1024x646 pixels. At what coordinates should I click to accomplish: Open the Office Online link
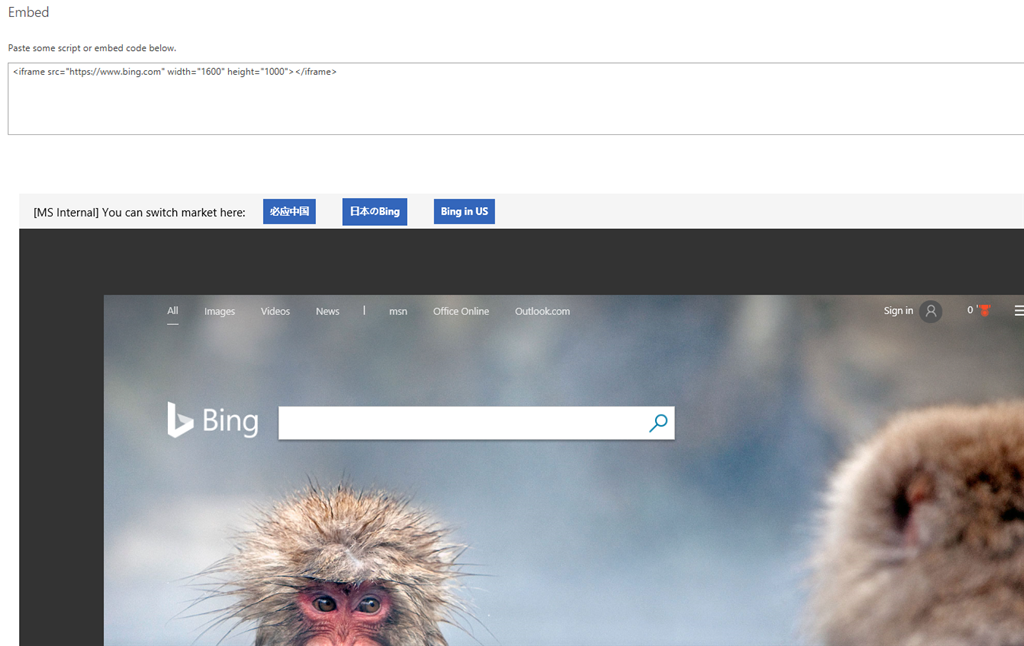[x=461, y=311]
